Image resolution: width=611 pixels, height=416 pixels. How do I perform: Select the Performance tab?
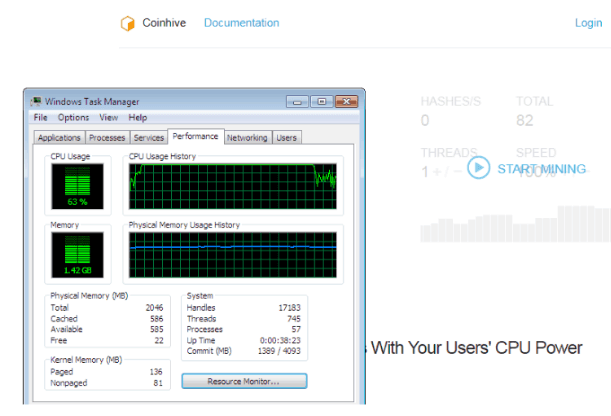[196, 136]
